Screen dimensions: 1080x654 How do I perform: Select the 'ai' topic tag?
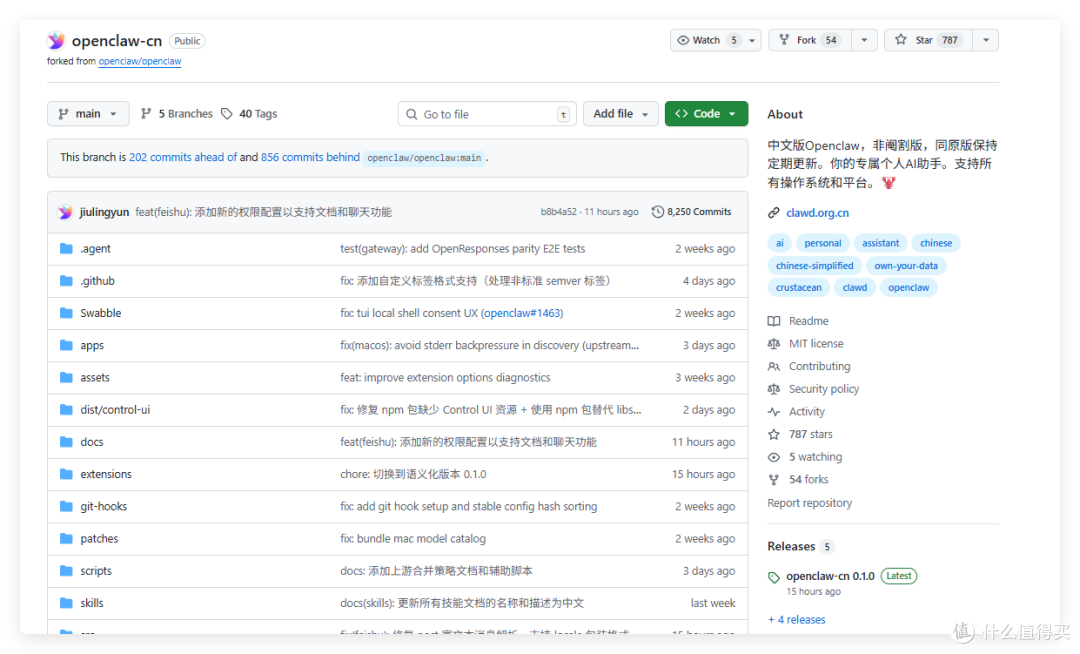tap(780, 243)
